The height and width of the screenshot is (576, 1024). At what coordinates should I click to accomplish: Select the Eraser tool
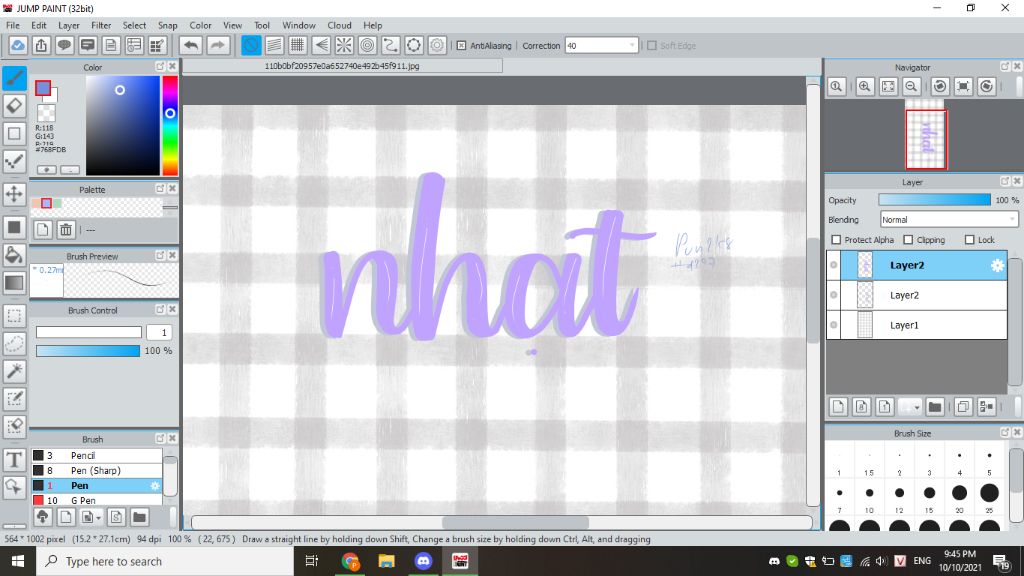[14, 106]
